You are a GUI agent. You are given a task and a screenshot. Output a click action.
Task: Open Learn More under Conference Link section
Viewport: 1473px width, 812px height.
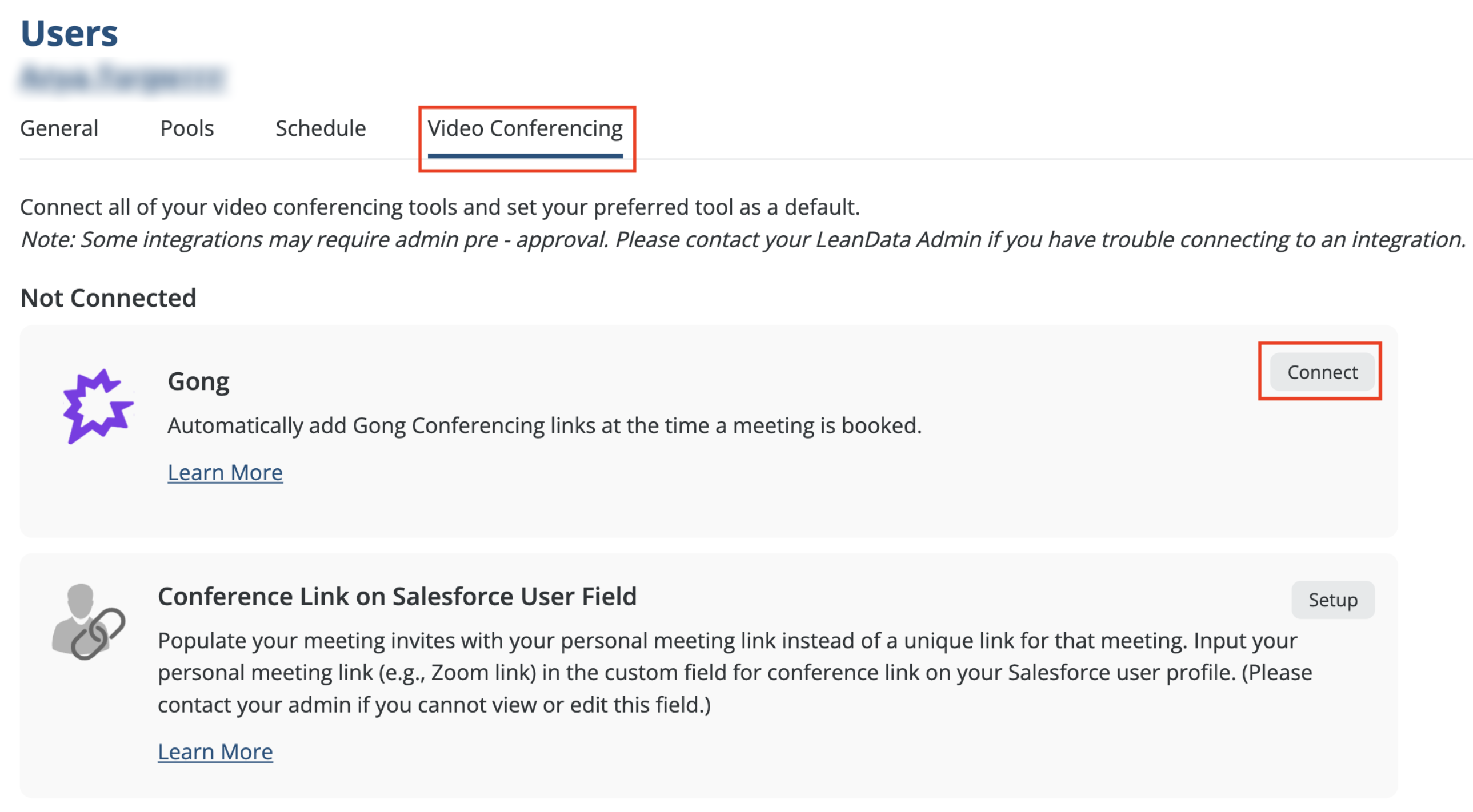[215, 751]
